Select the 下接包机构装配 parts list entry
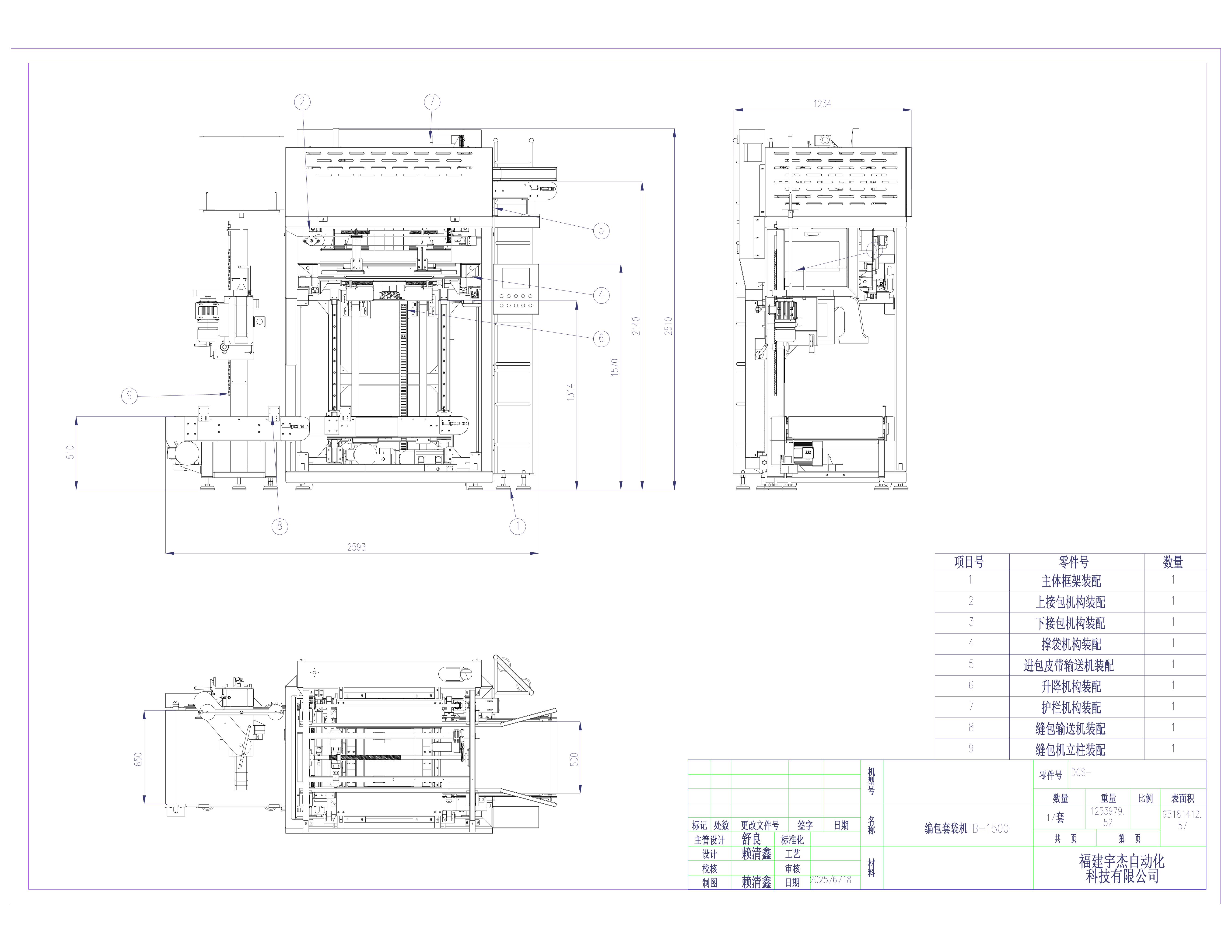 [x=1071, y=623]
